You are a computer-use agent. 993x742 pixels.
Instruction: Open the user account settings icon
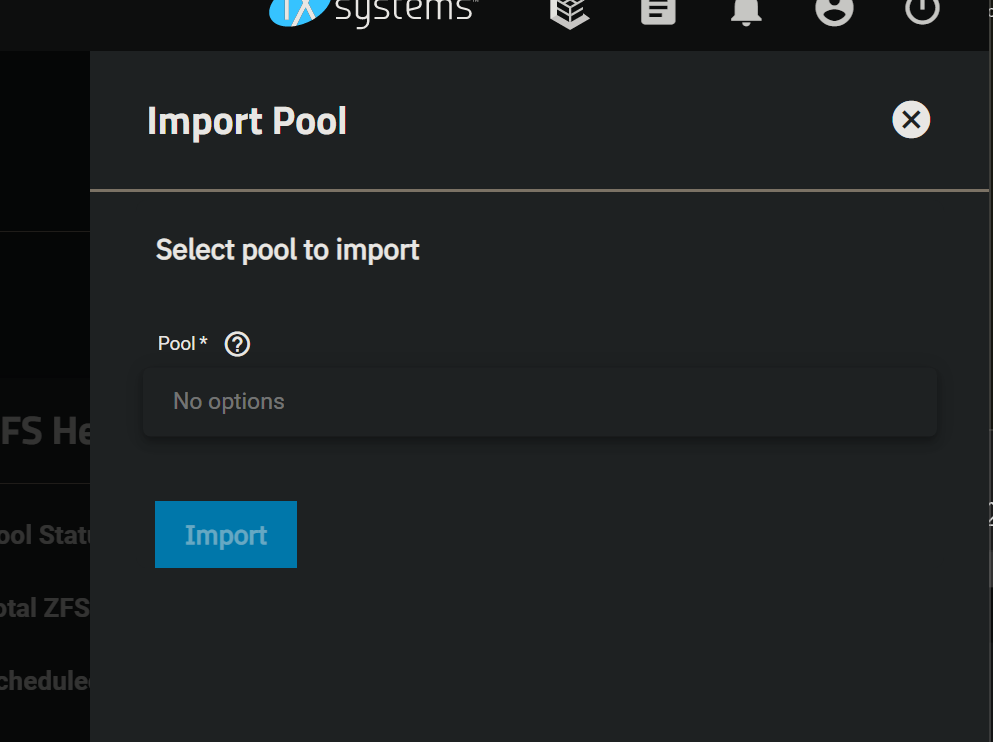click(834, 11)
